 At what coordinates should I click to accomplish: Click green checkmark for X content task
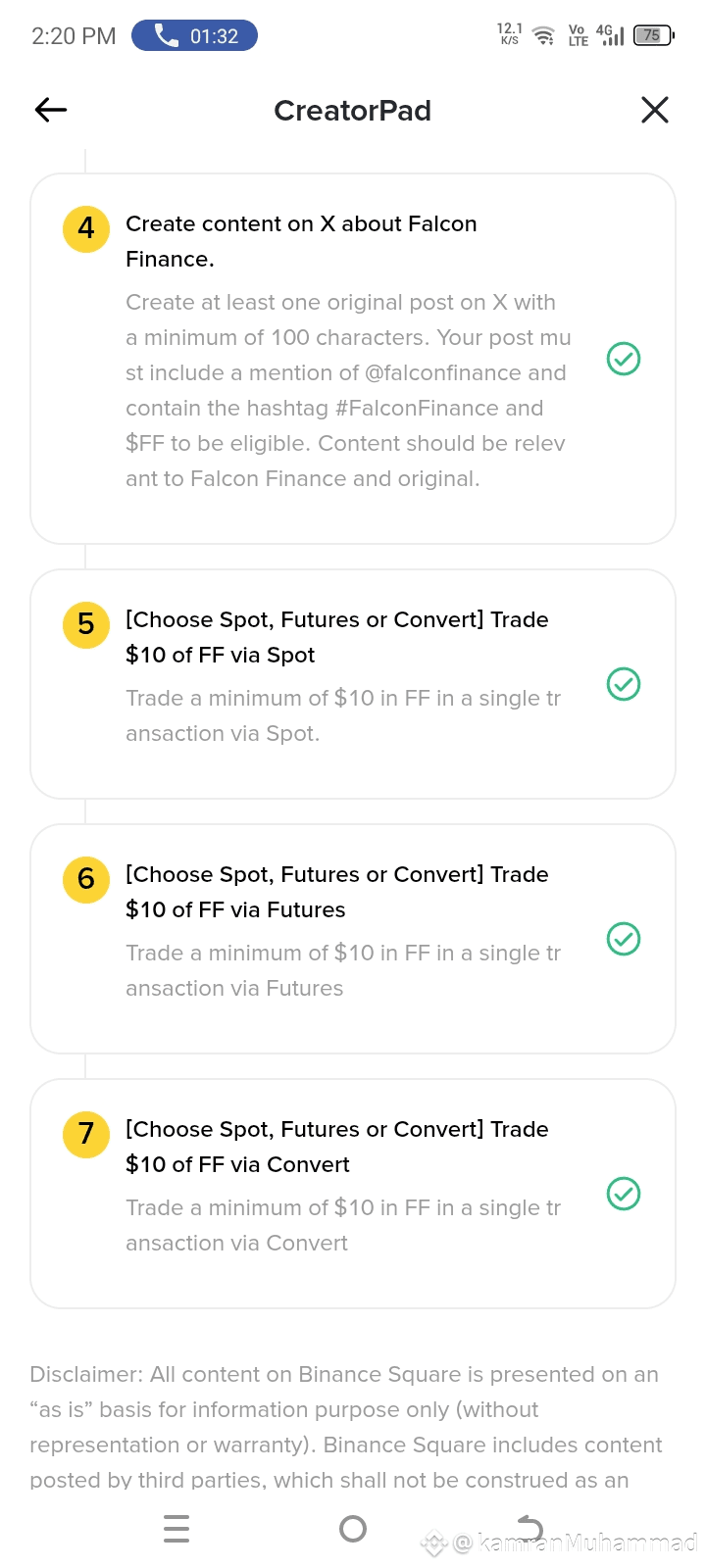click(x=624, y=359)
